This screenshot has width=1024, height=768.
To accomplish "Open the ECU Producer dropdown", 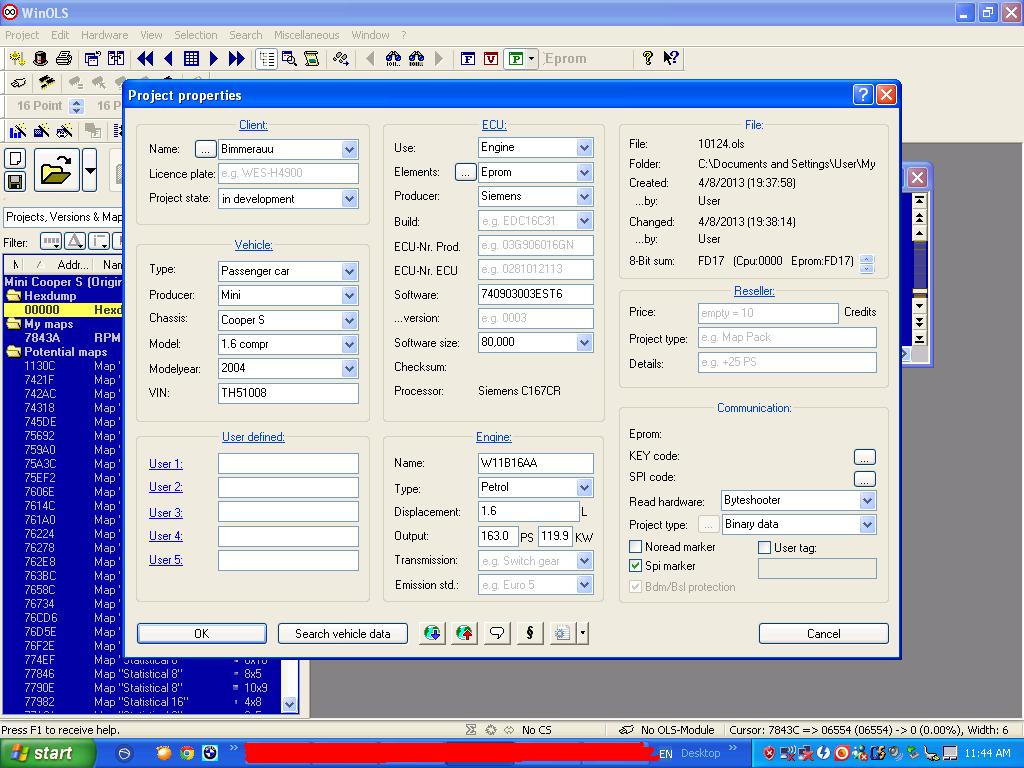I will click(584, 197).
